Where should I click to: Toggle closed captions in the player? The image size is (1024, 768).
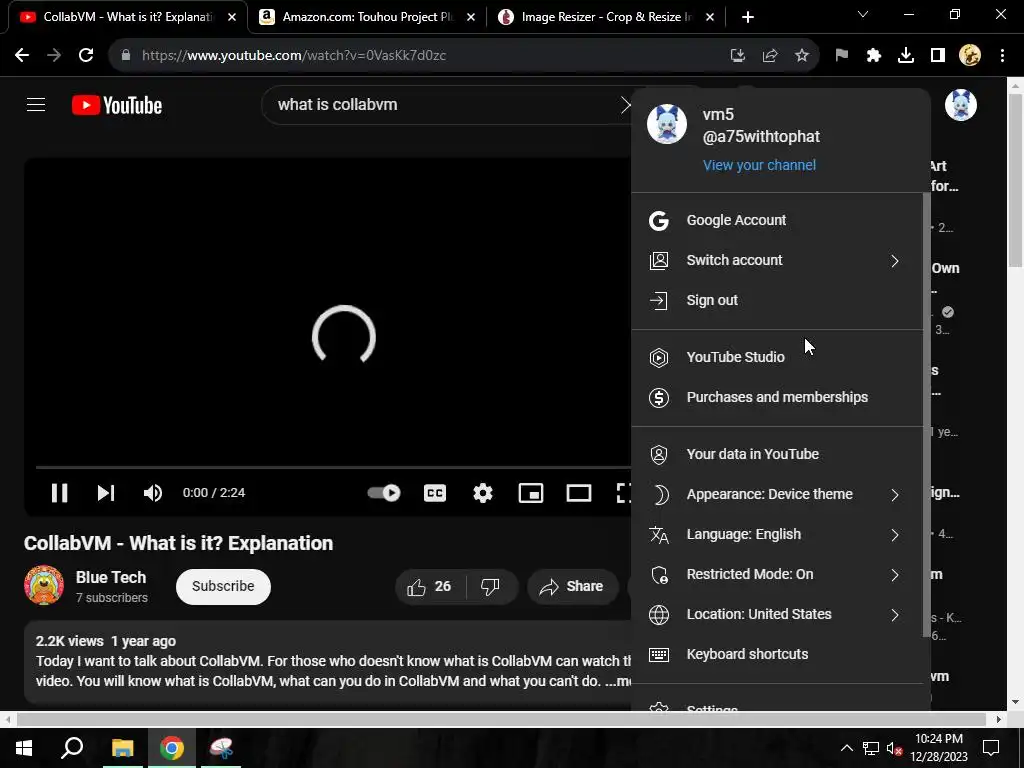pos(435,492)
